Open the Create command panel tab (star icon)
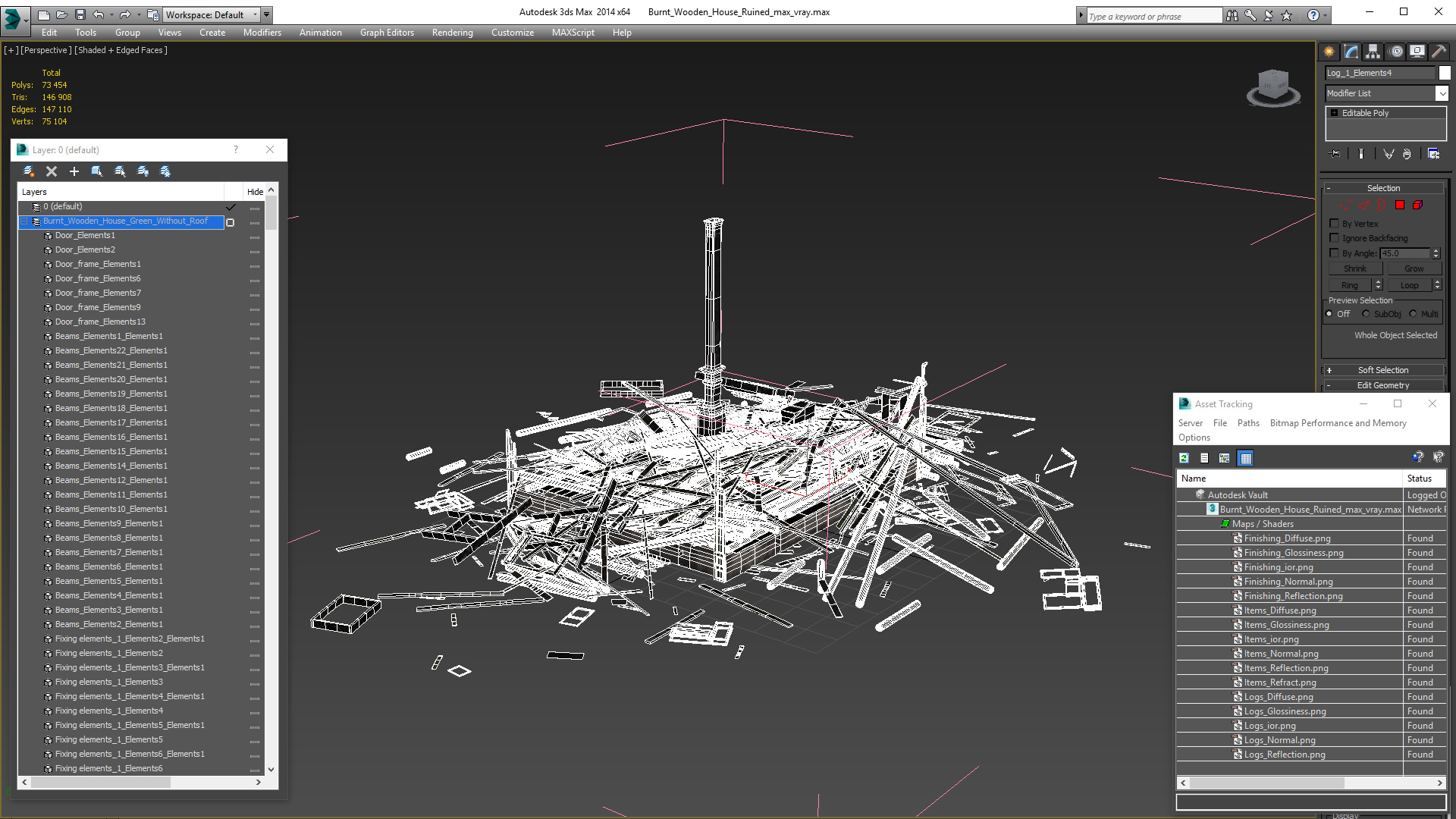 [1329, 52]
